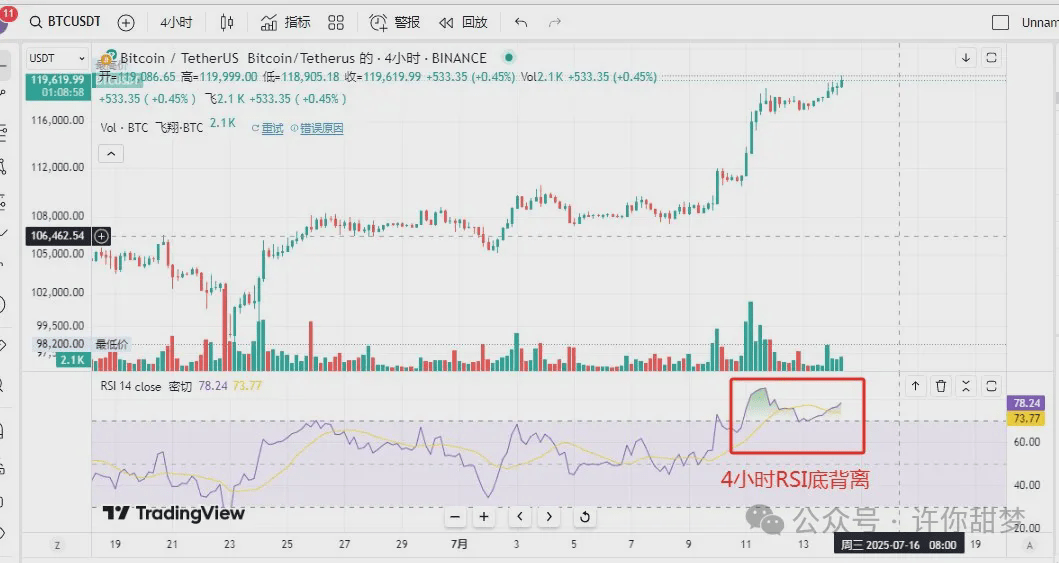Click the 60.00 RSI scale label
Viewport: 1059px width, 563px height.
point(1027,442)
